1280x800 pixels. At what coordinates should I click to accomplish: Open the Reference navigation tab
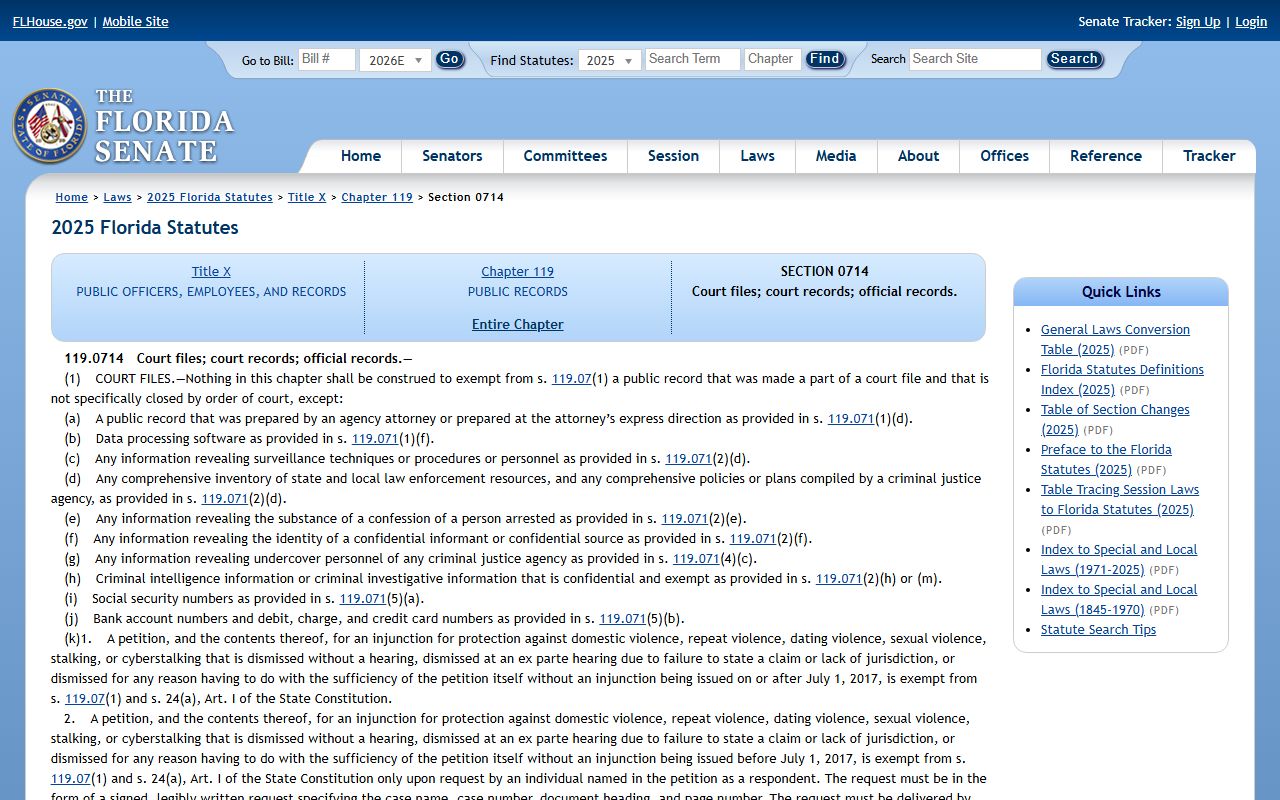coord(1105,156)
